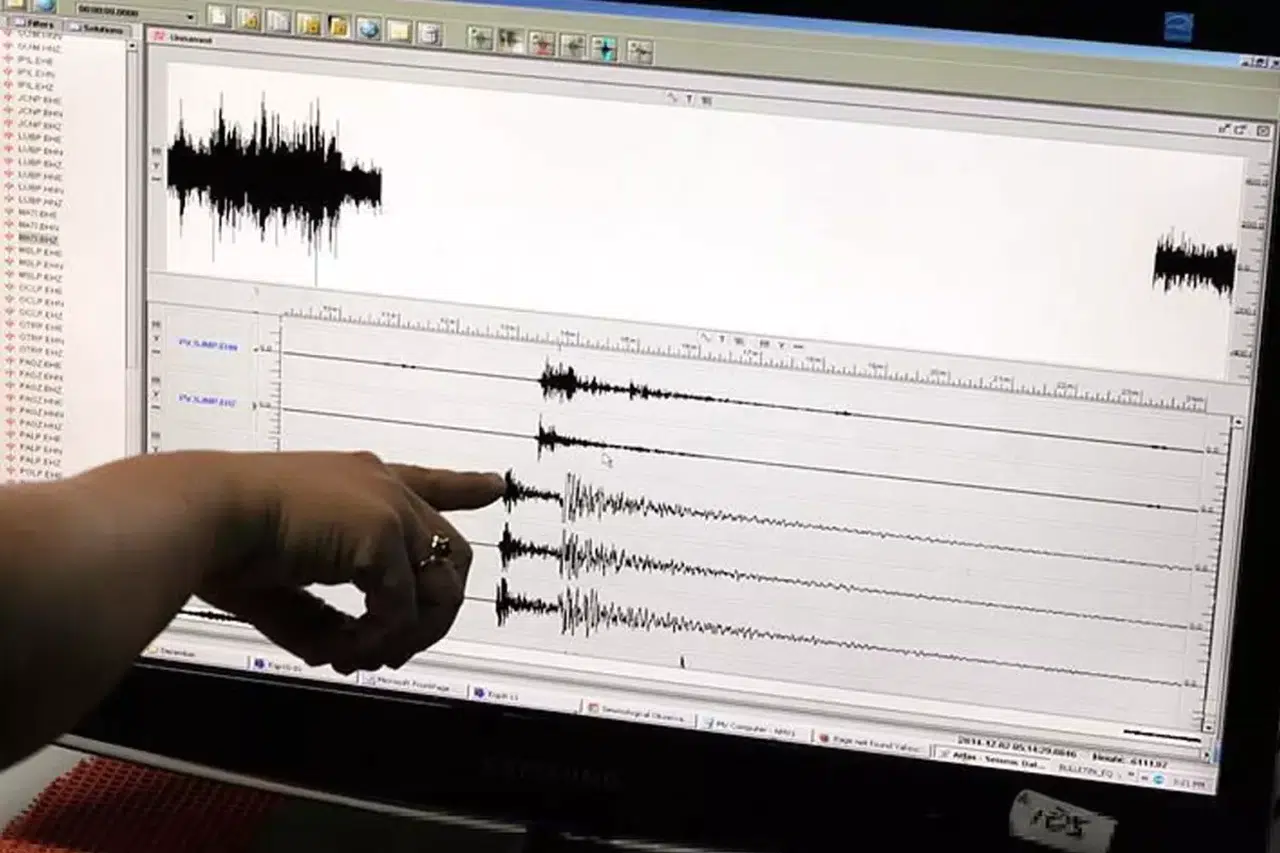Select the PV JUMP EHZ trace label
Viewport: 1280px width, 853px height.
click(207, 399)
